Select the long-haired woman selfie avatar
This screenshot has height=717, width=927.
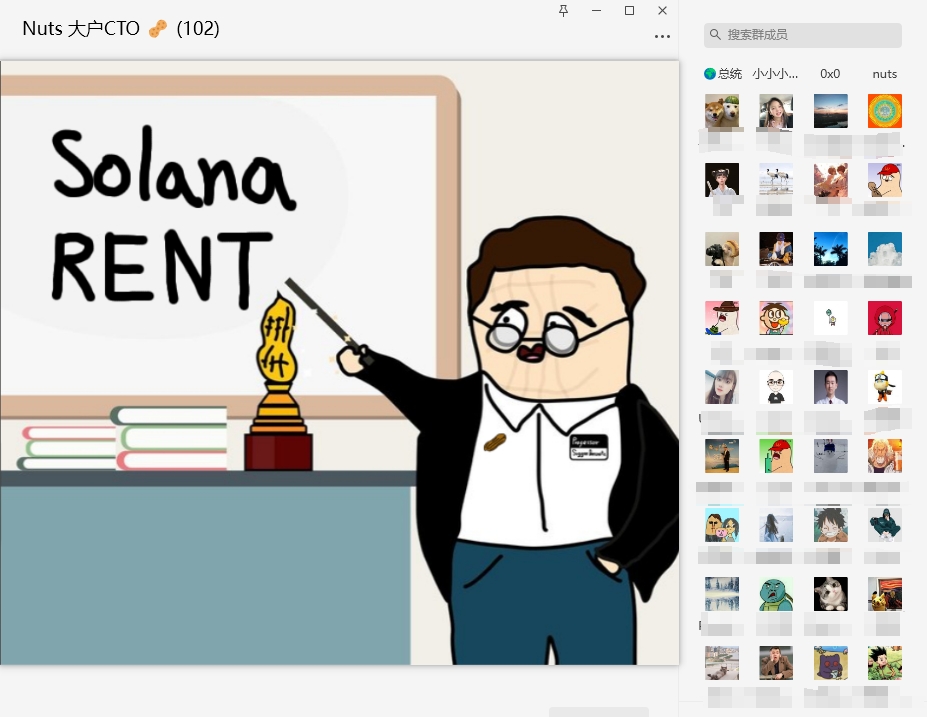pos(722,387)
